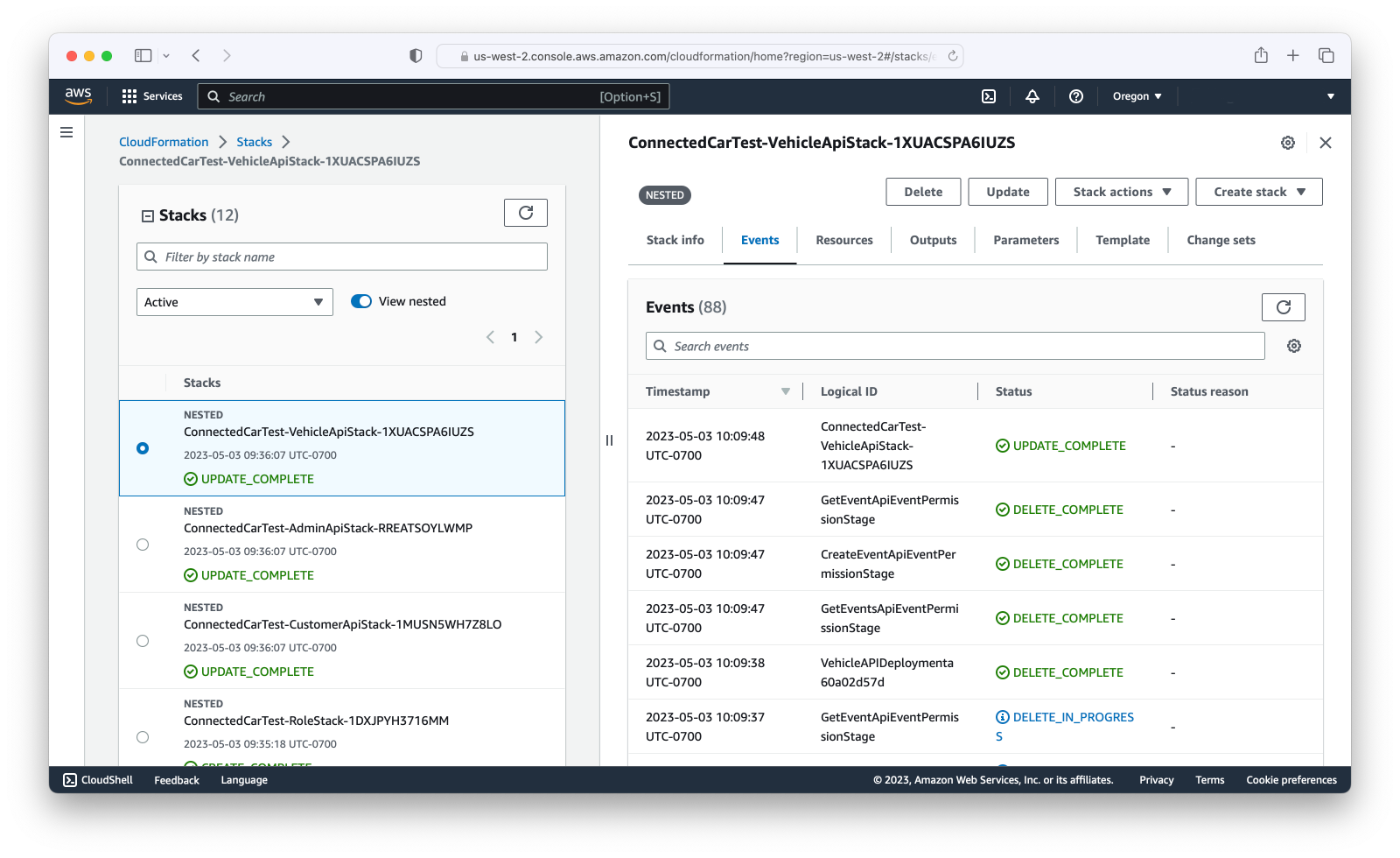Refresh the Events table
Viewport: 1400px width, 858px height.
click(x=1284, y=307)
